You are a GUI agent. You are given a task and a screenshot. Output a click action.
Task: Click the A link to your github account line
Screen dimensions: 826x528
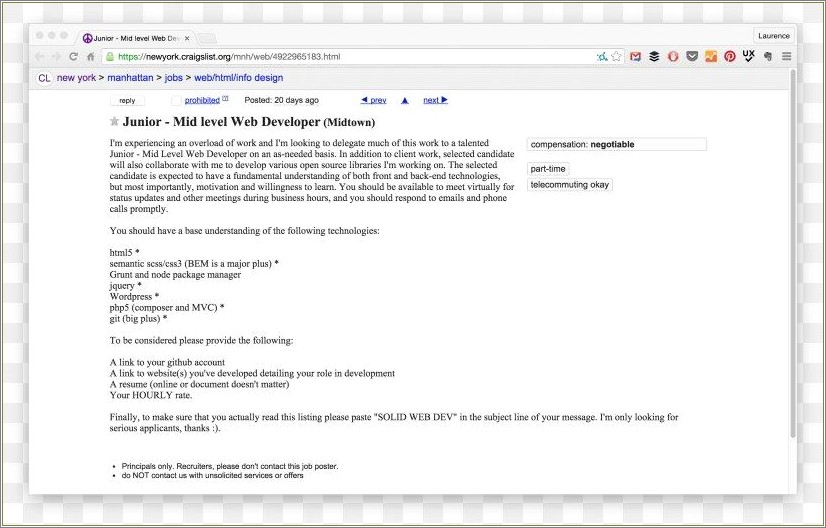[167, 363]
